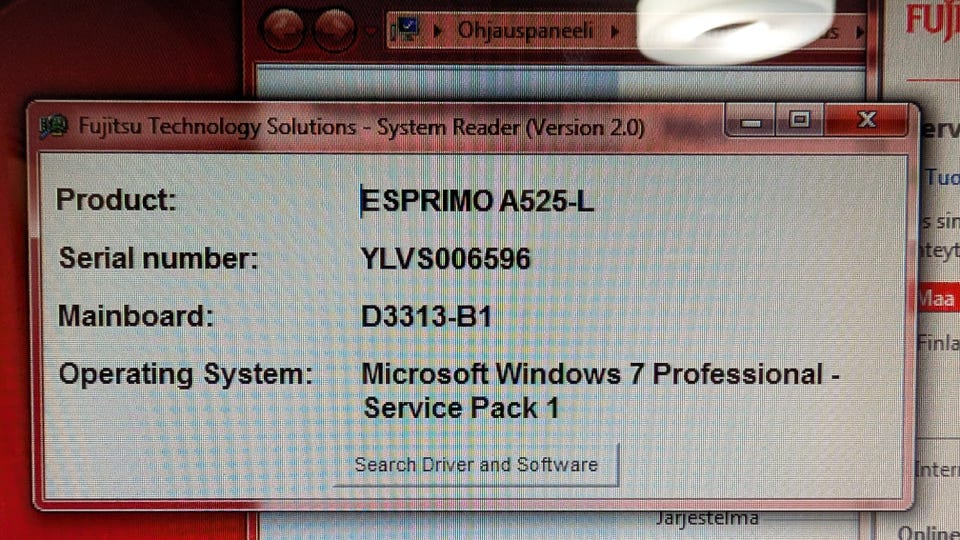Click the Operating System: label

(186, 374)
